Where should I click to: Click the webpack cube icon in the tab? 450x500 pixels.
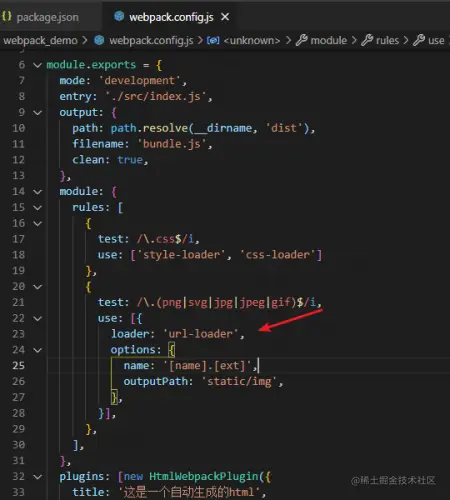coord(119,16)
